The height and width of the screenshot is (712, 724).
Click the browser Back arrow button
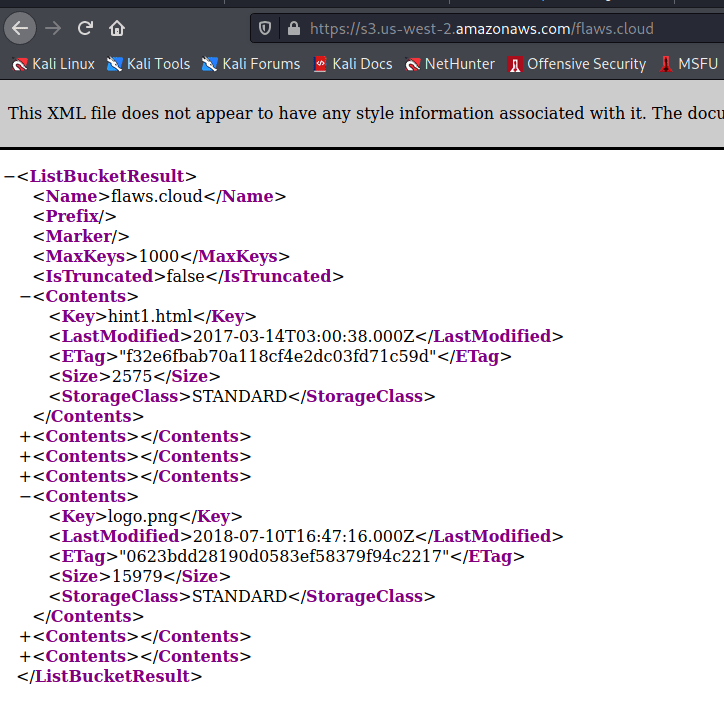[20, 28]
